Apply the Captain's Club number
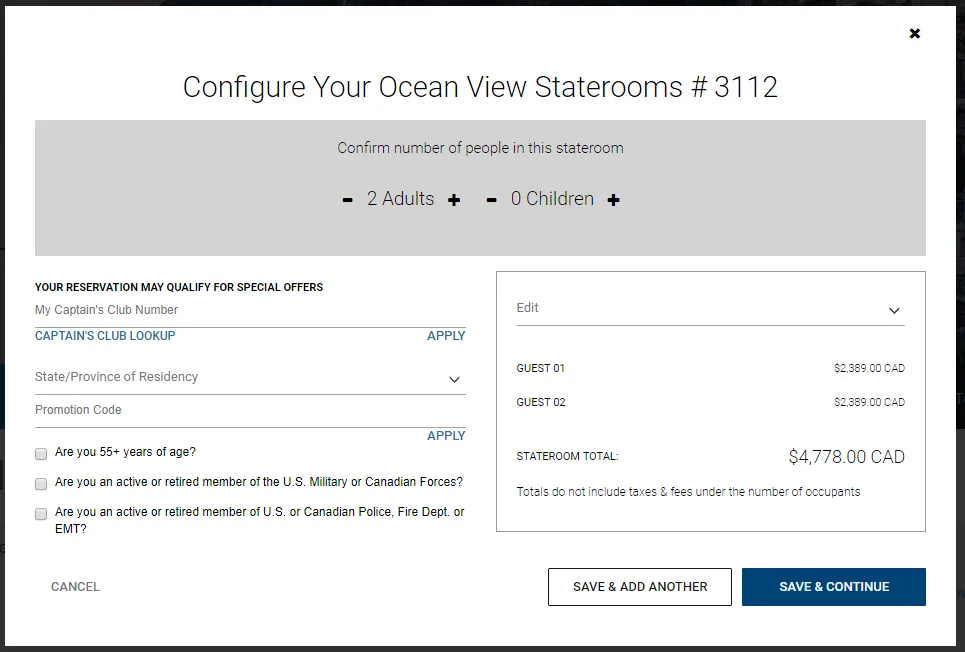Image resolution: width=965 pixels, height=652 pixels. tap(446, 336)
